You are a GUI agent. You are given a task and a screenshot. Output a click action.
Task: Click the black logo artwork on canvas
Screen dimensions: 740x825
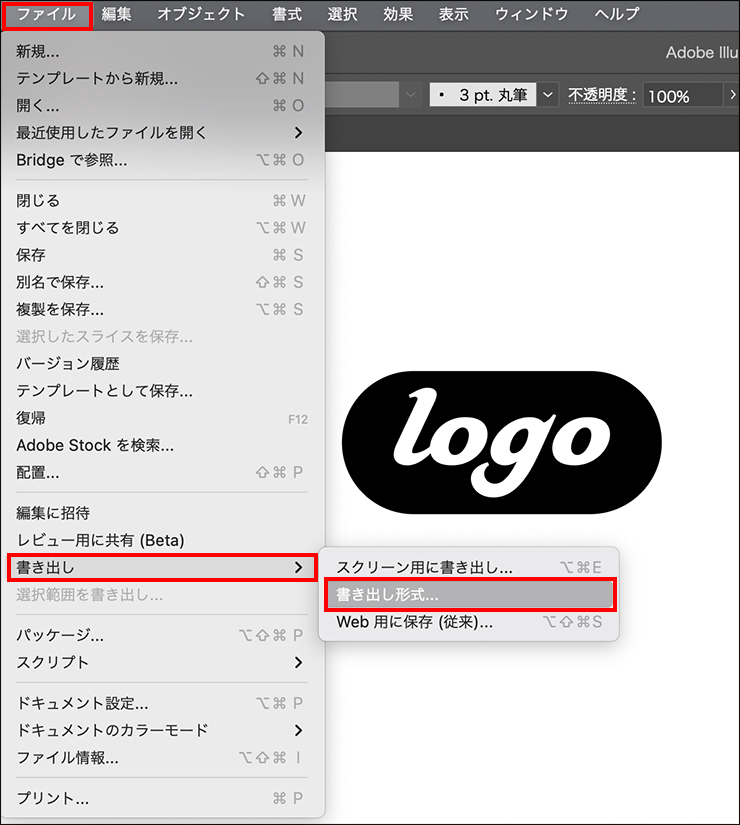coord(502,442)
